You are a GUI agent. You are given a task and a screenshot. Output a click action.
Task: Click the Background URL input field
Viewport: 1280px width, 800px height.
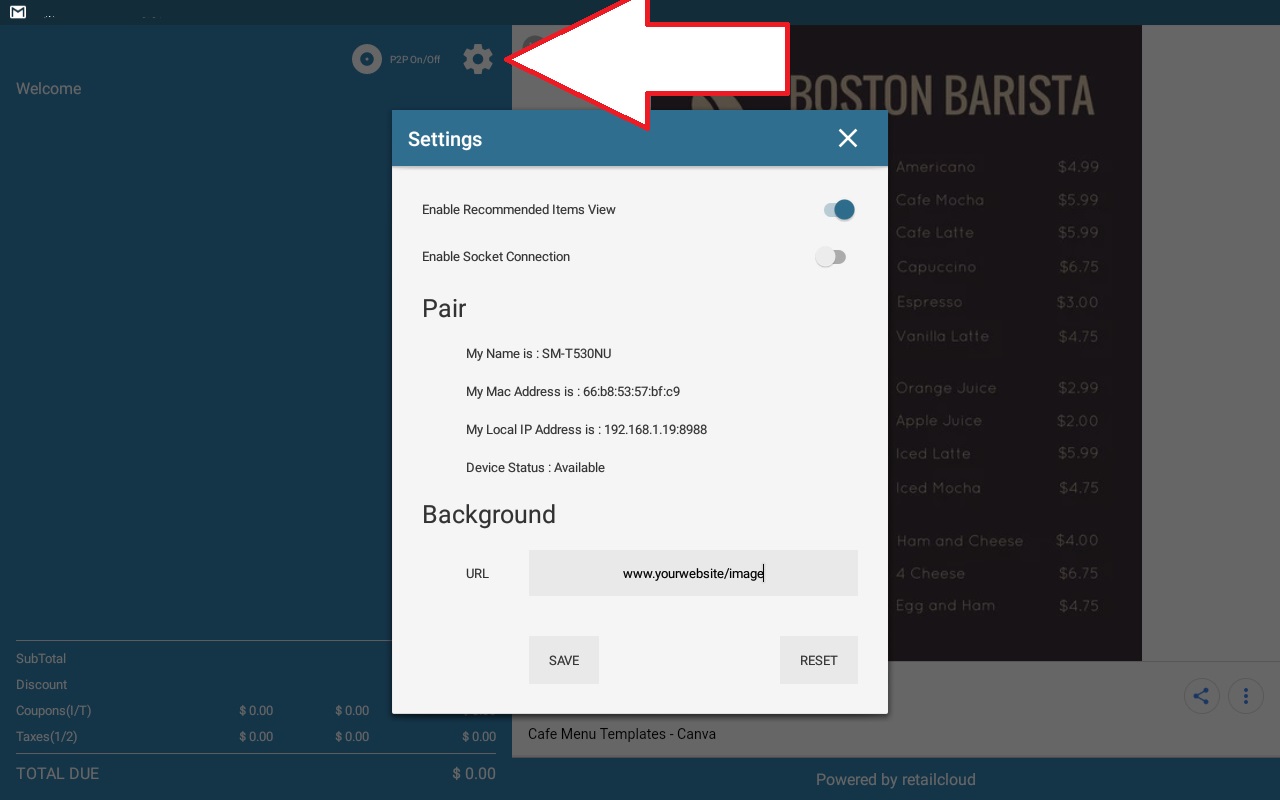[693, 573]
